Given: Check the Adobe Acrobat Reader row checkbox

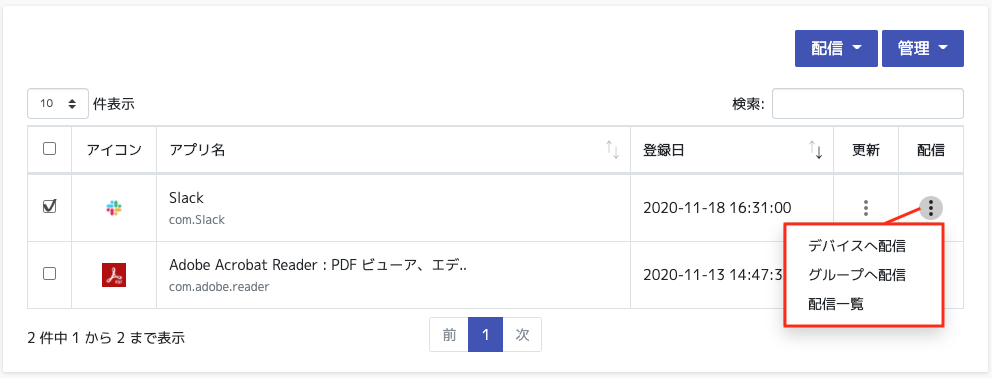Looking at the screenshot, I should click(49, 274).
